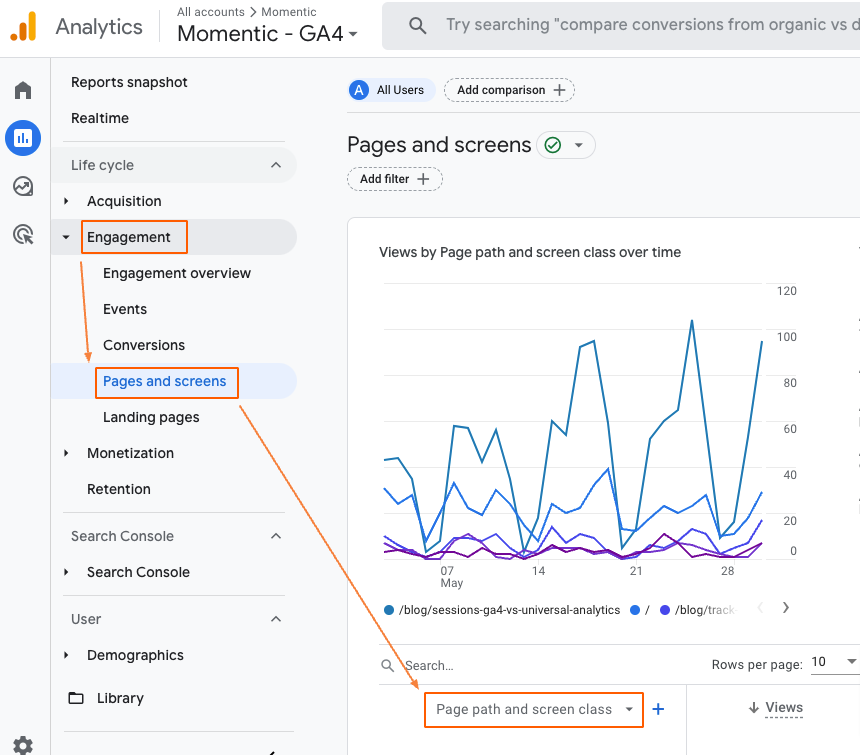Collapse the Search Console section chevron

coord(276,536)
